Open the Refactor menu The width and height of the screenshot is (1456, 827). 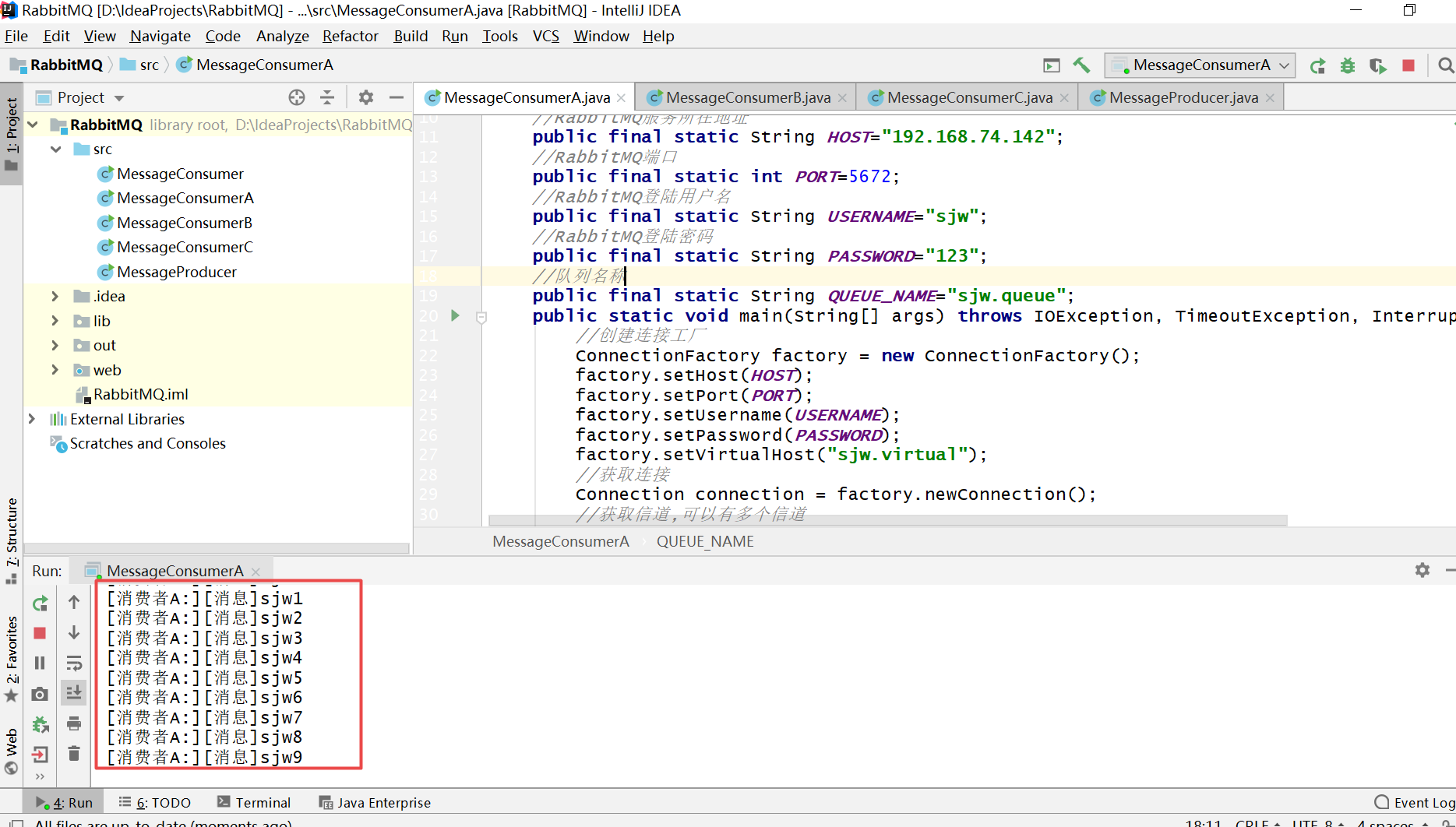351,36
